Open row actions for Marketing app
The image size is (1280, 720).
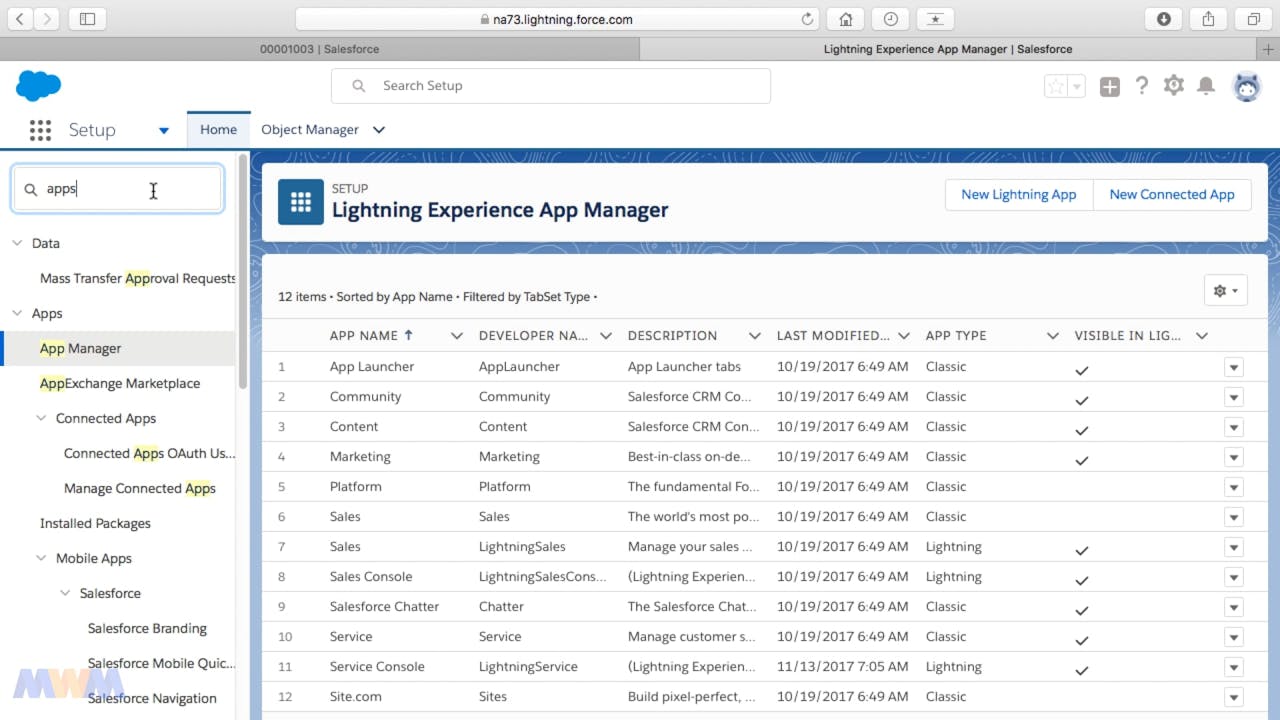1234,457
